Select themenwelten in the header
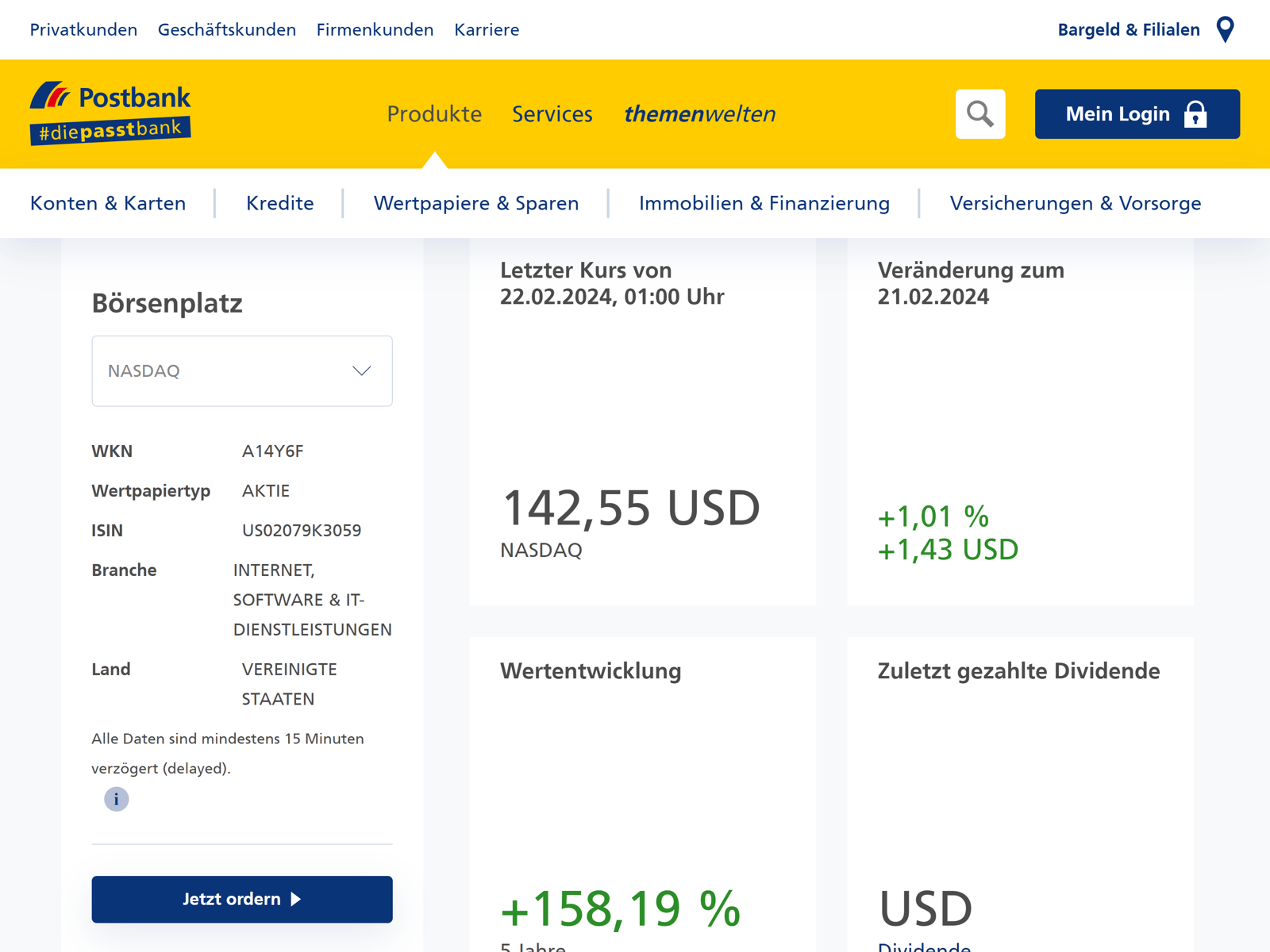1270x952 pixels. click(x=701, y=114)
